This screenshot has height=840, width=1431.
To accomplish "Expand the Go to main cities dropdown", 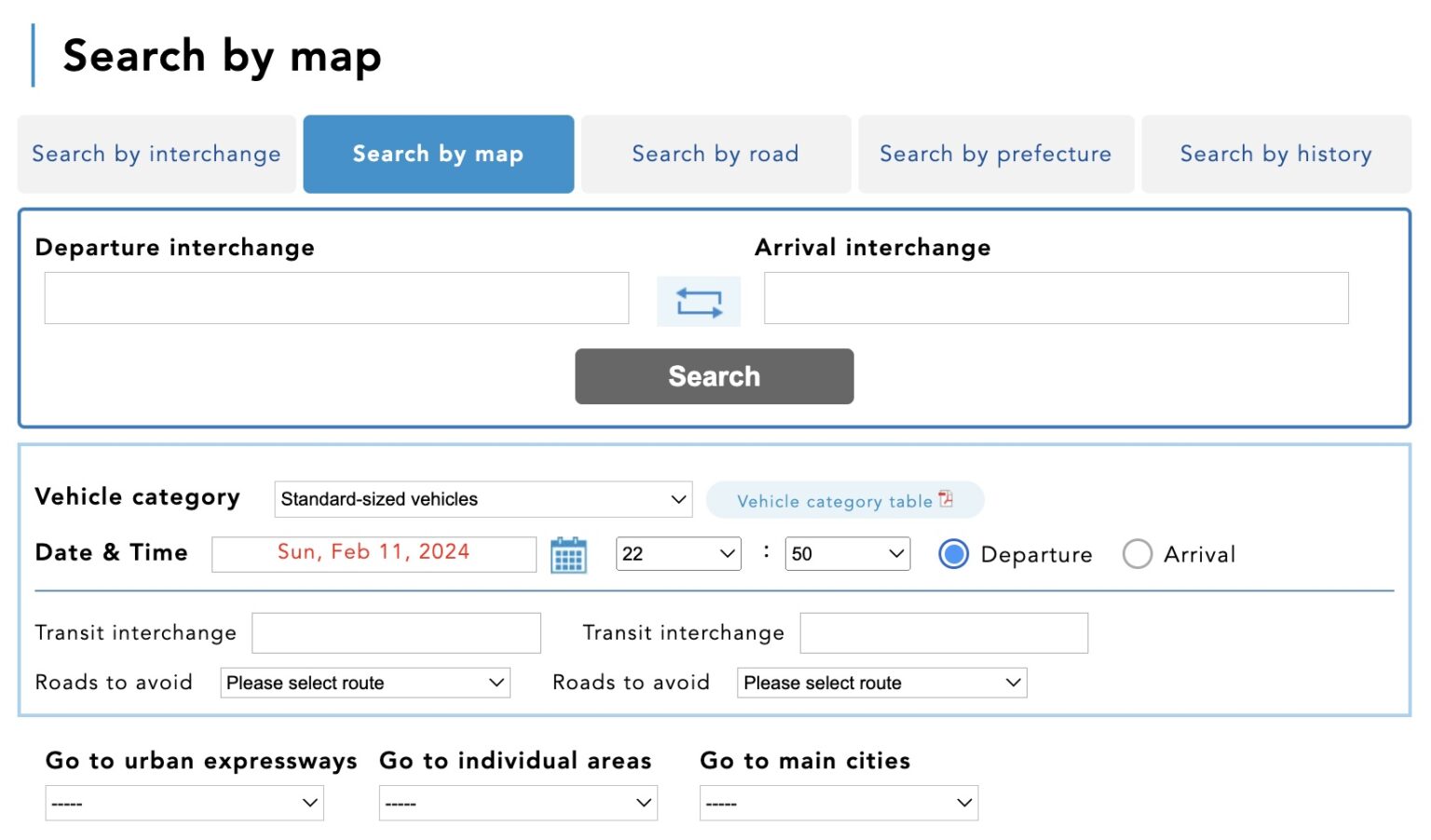I will (838, 802).
